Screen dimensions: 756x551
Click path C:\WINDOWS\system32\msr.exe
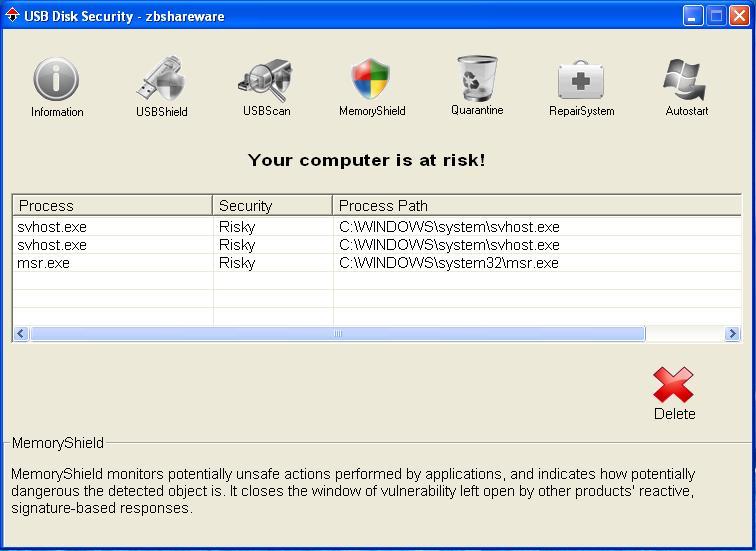coord(448,263)
